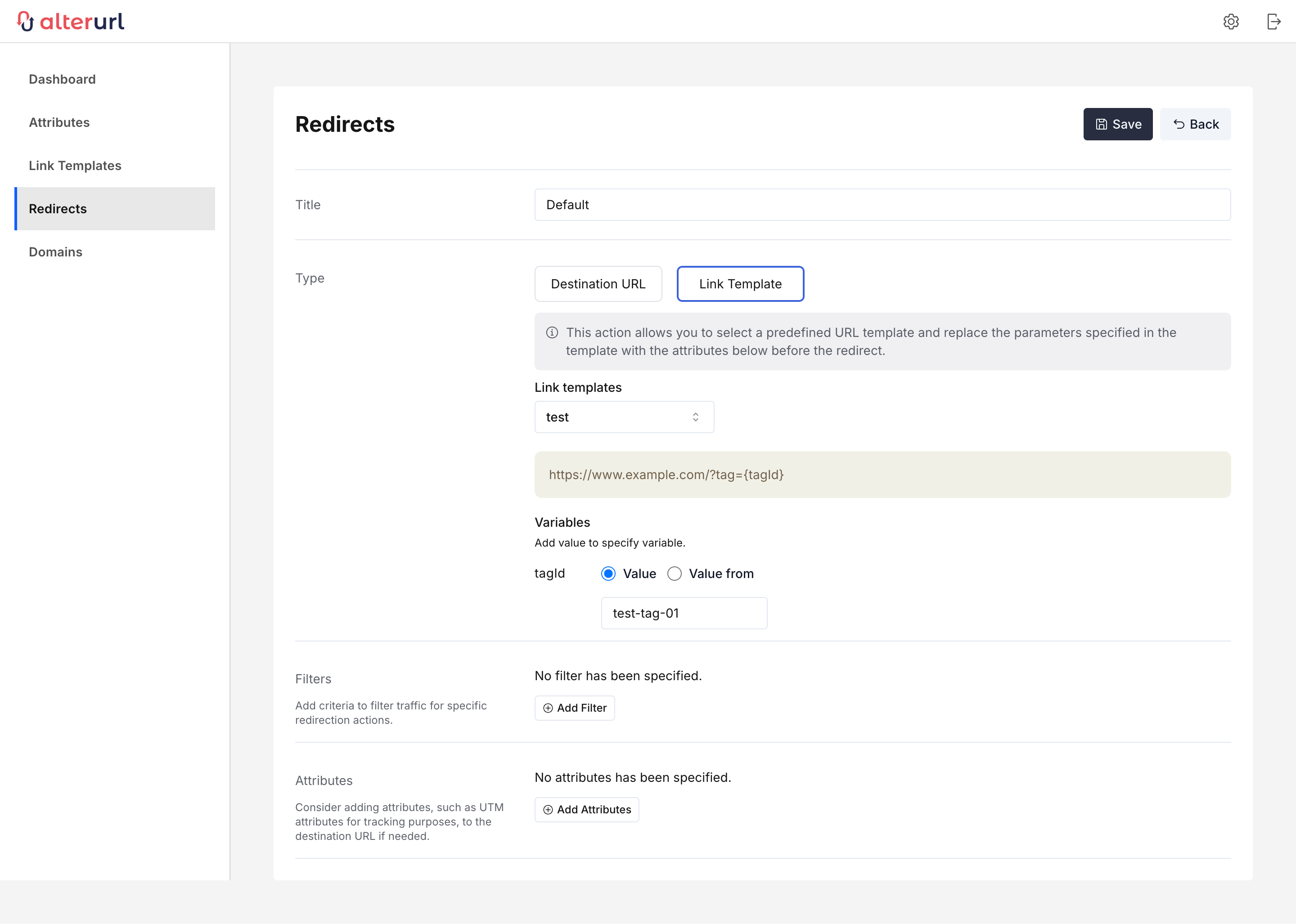This screenshot has height=924, width=1296.
Task: Click 'No attributes has been specified.' text
Action: pyautogui.click(x=632, y=778)
